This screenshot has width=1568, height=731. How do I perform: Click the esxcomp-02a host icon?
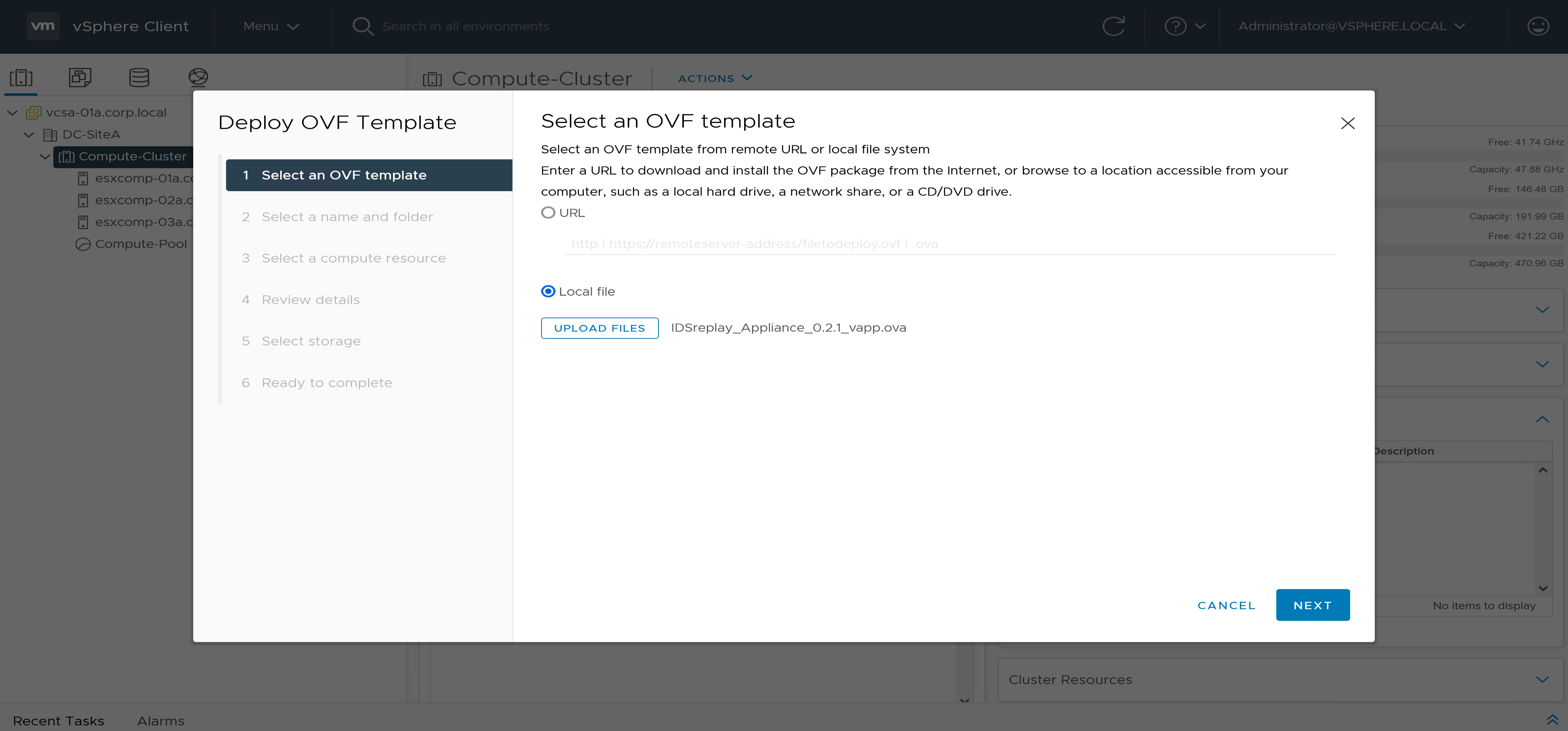point(83,200)
